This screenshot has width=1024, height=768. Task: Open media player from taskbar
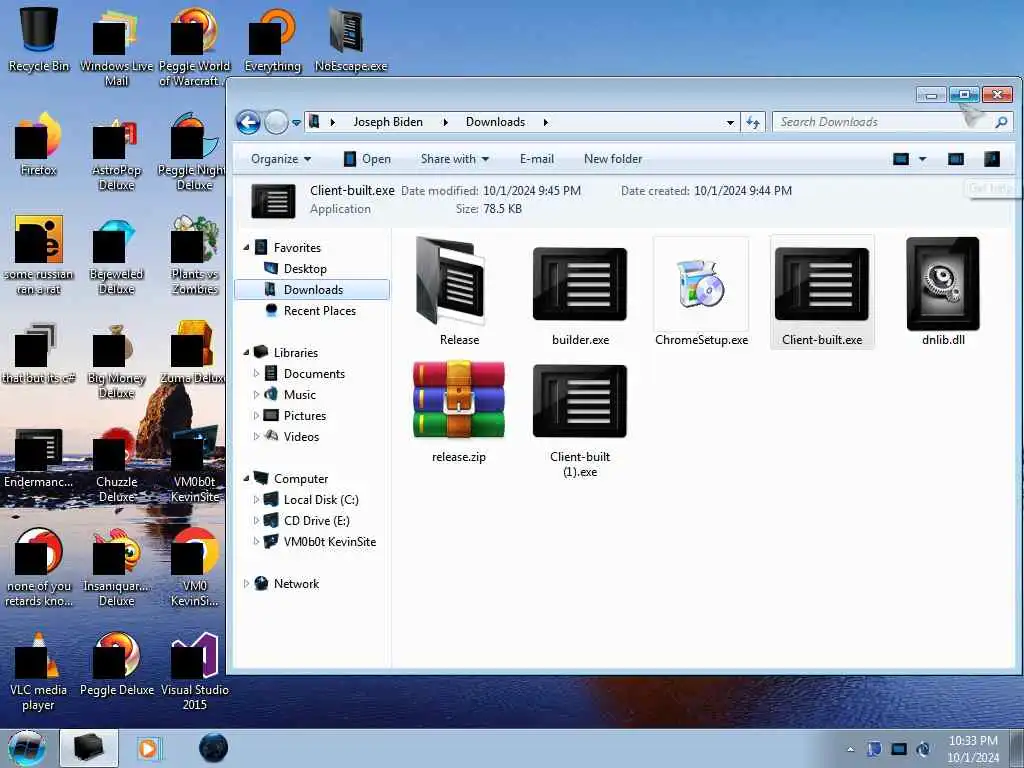148,748
